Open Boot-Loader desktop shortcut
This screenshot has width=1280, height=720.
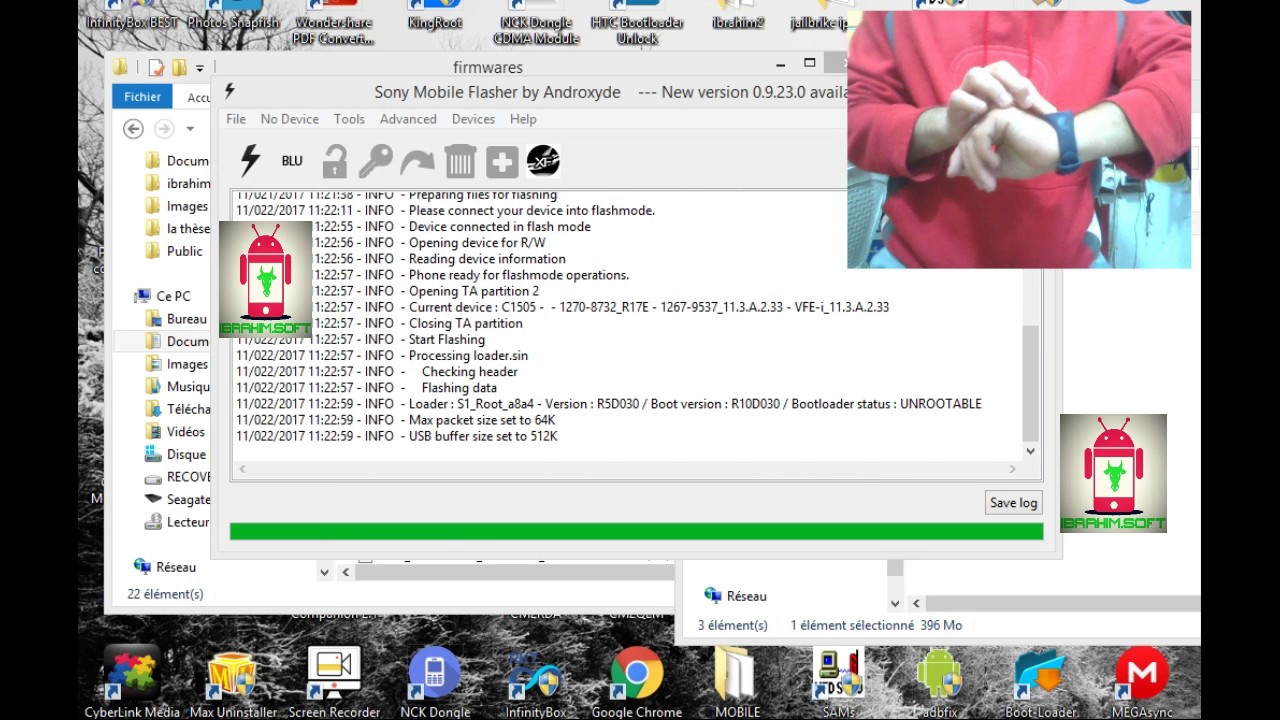(1040, 683)
